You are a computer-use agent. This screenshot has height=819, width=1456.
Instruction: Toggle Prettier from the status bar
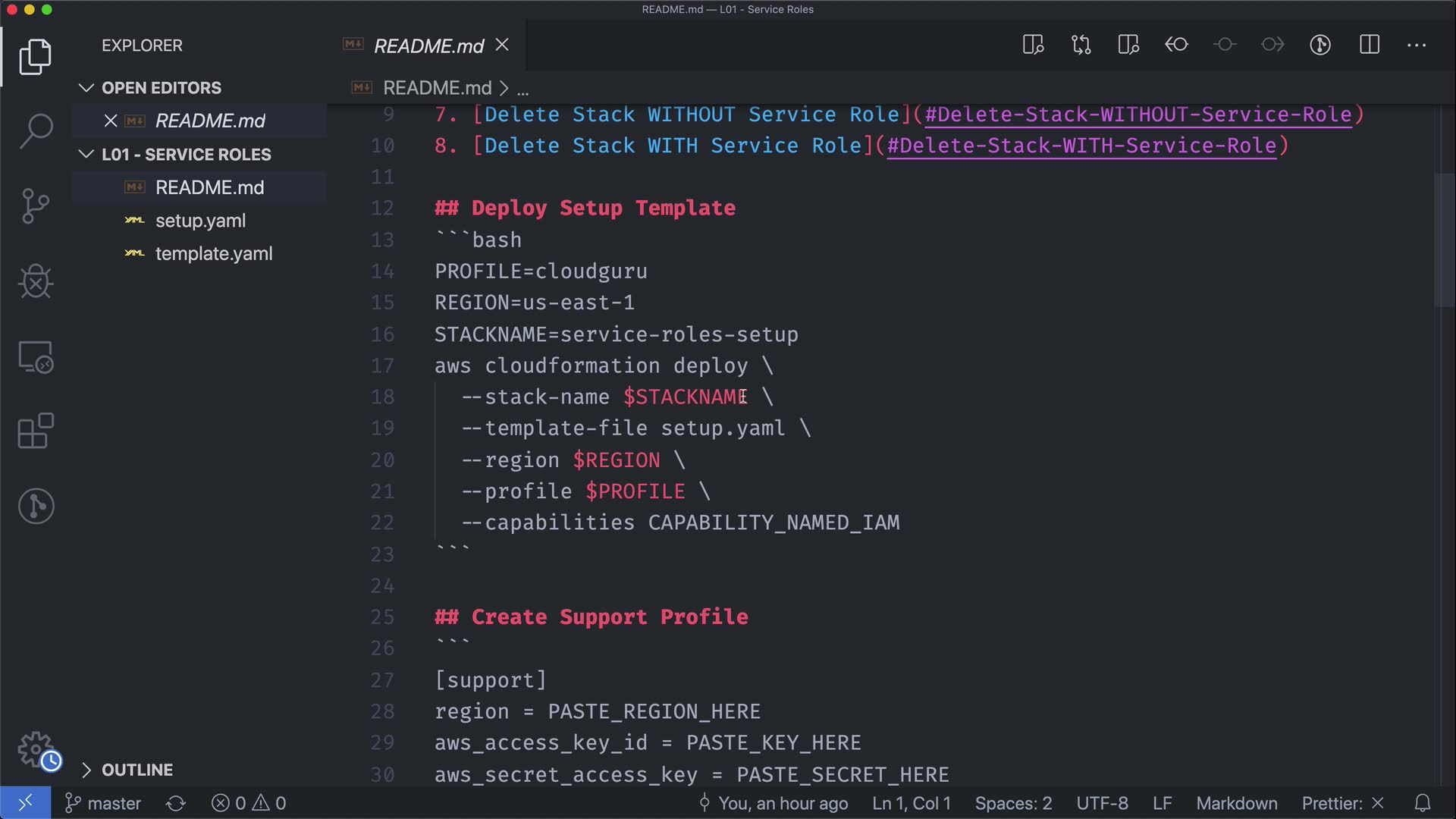click(1342, 803)
